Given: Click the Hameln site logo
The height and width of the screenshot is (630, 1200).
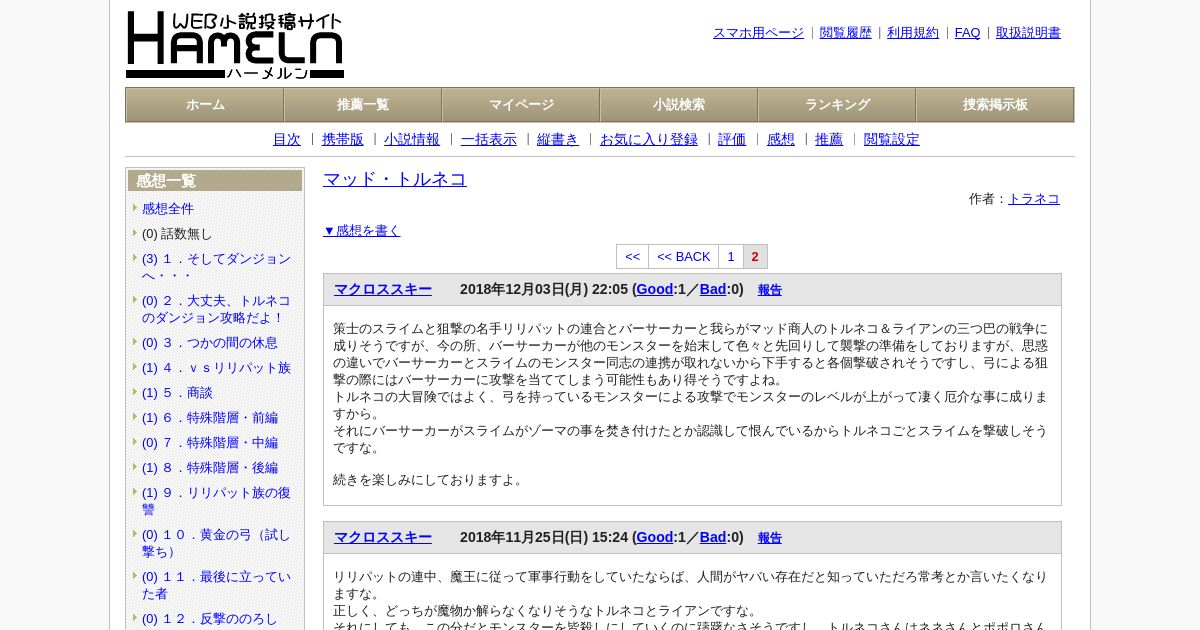Looking at the screenshot, I should [x=235, y=45].
